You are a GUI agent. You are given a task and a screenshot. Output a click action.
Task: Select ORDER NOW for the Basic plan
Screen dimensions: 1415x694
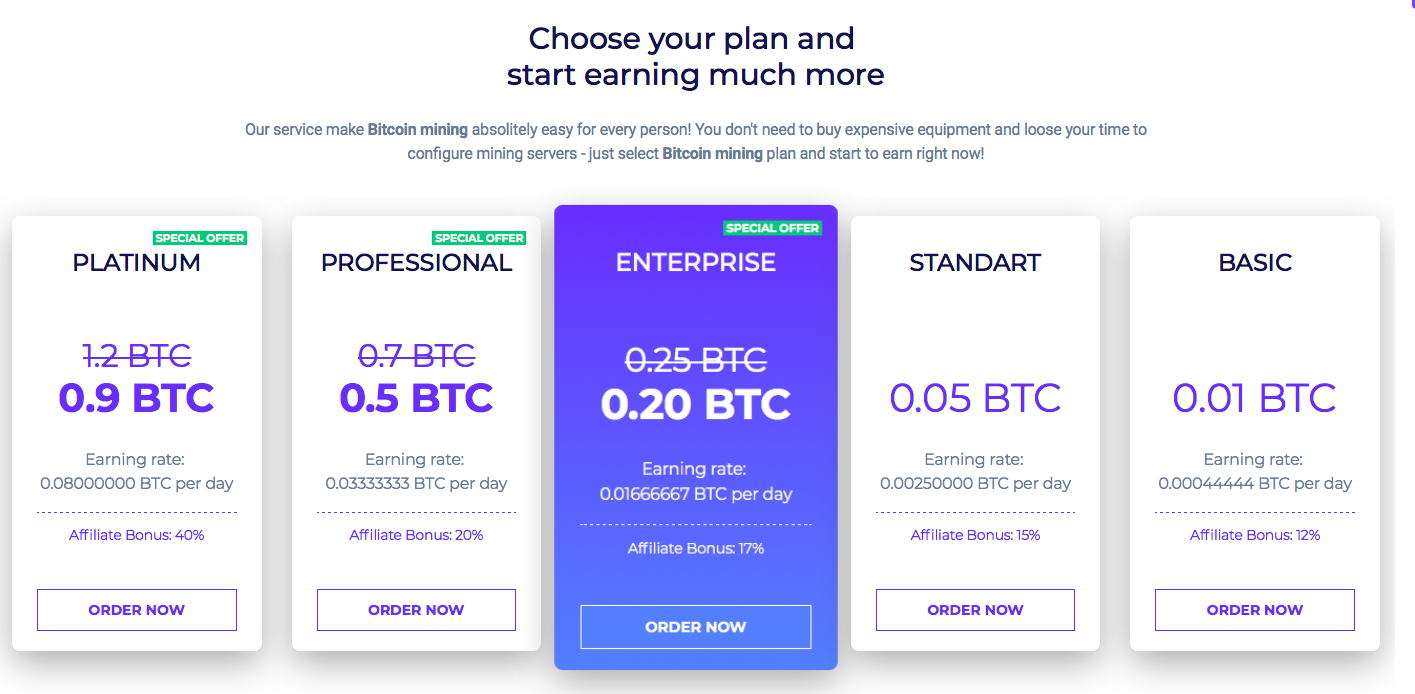tap(1254, 610)
